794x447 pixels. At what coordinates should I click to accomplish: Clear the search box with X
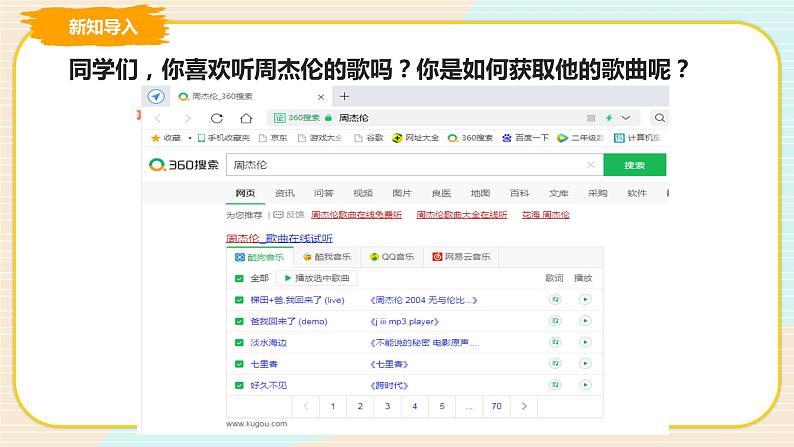590,165
